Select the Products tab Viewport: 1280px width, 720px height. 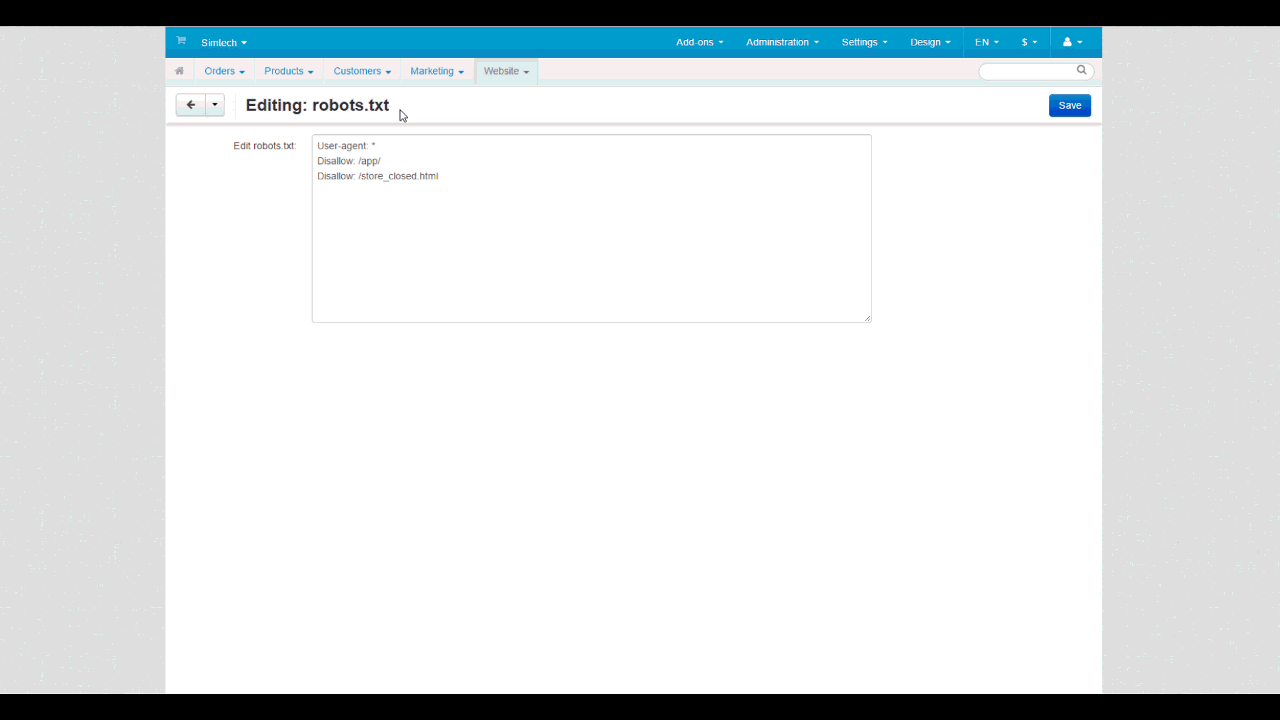288,71
